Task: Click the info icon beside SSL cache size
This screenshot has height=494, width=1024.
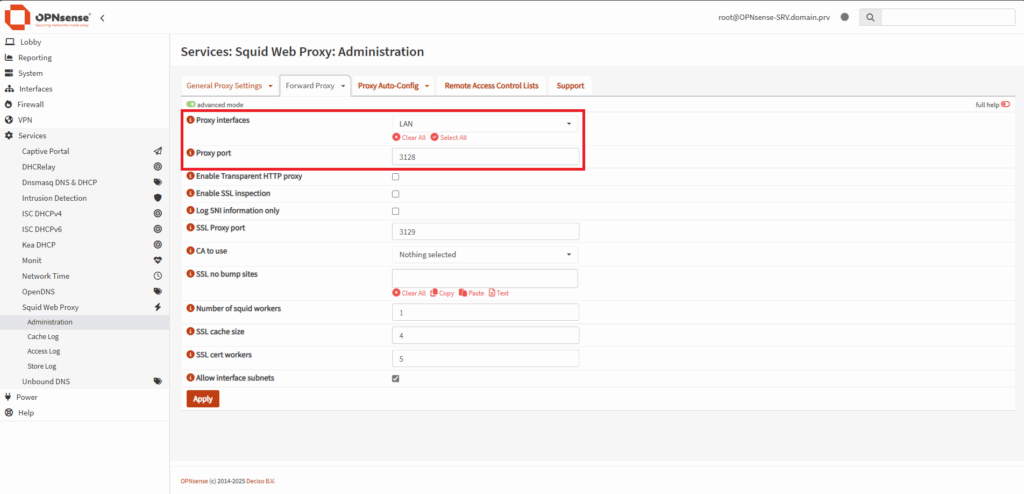Action: pos(191,332)
